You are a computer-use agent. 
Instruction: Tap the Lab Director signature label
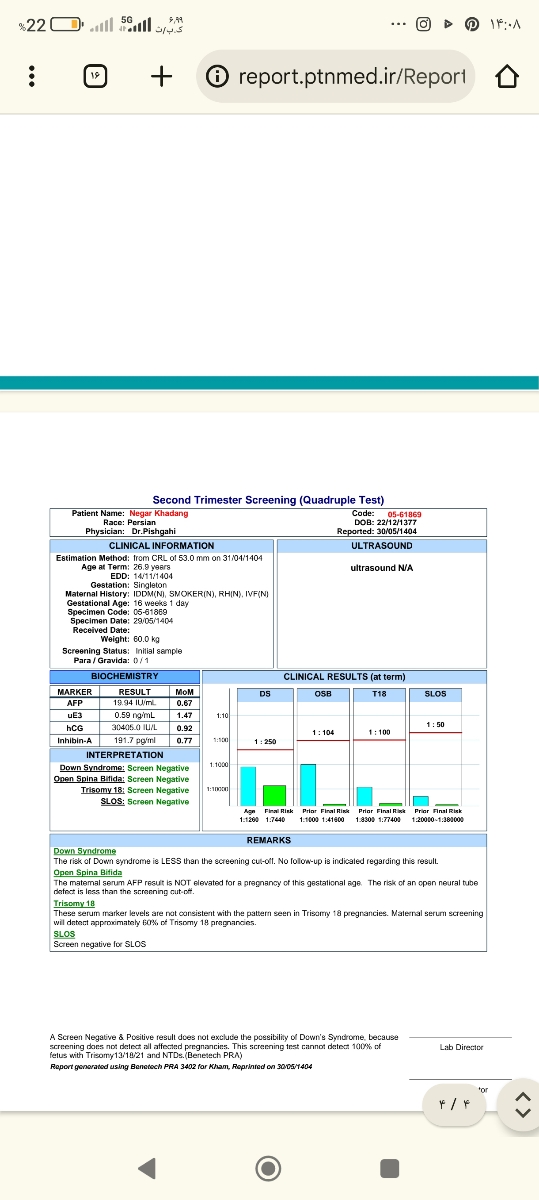point(461,1047)
